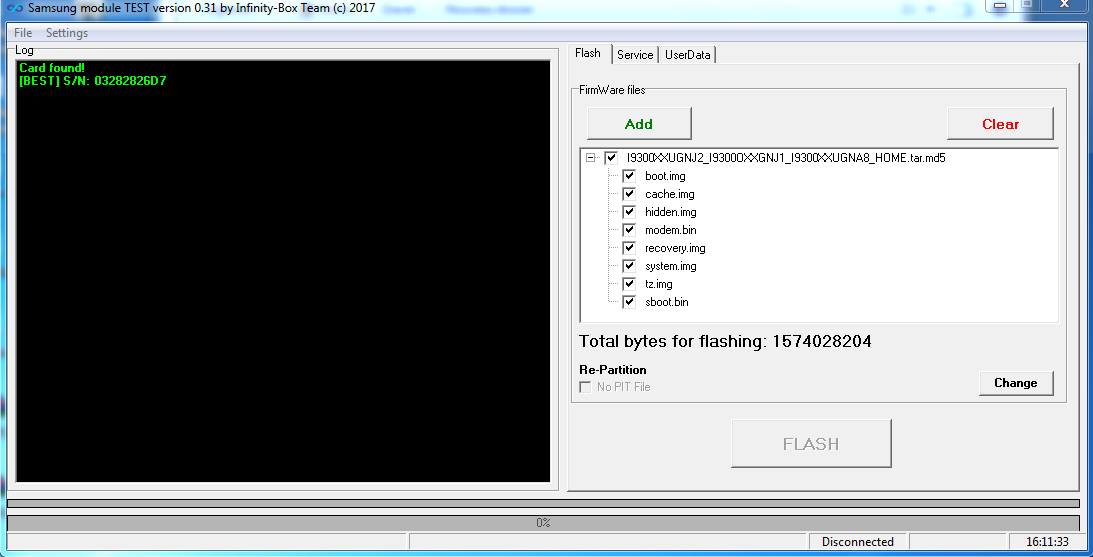Select the cache.img file name
The image size is (1093, 557).
[669, 194]
